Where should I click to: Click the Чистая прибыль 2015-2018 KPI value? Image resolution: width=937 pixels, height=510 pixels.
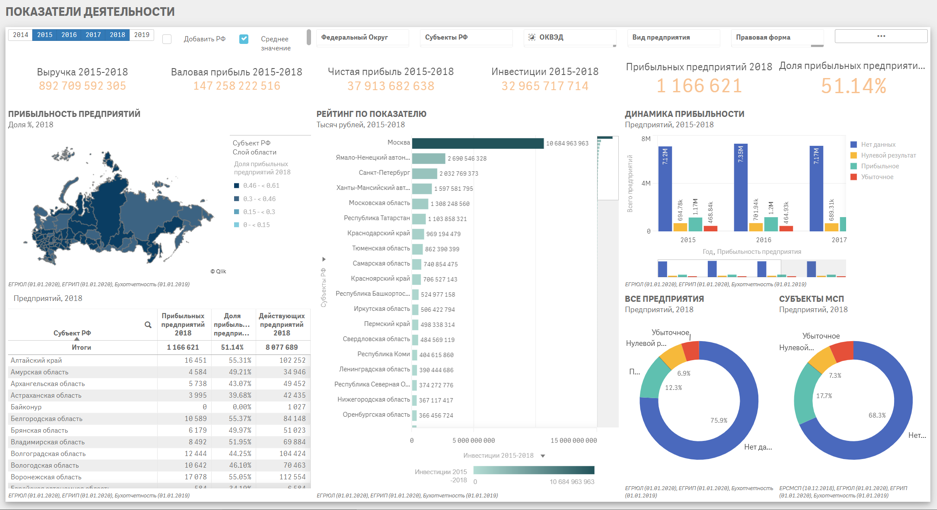[391, 86]
